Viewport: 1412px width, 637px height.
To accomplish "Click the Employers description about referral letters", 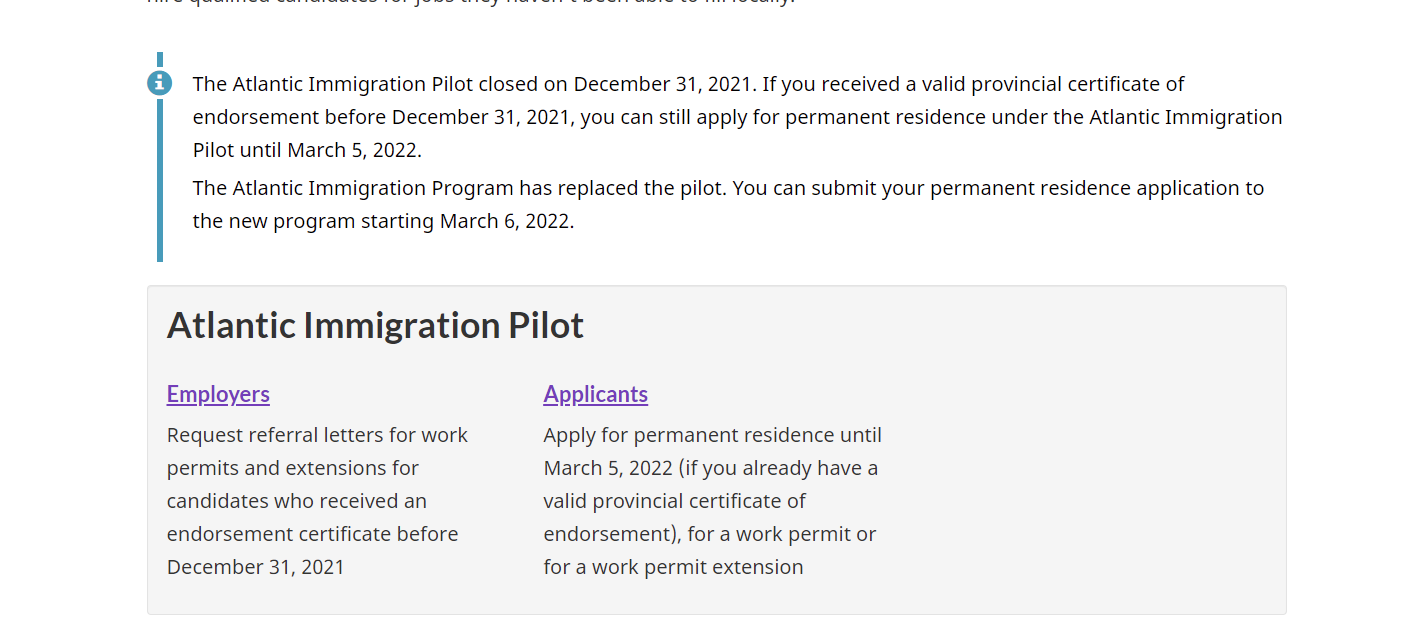I will [x=317, y=501].
